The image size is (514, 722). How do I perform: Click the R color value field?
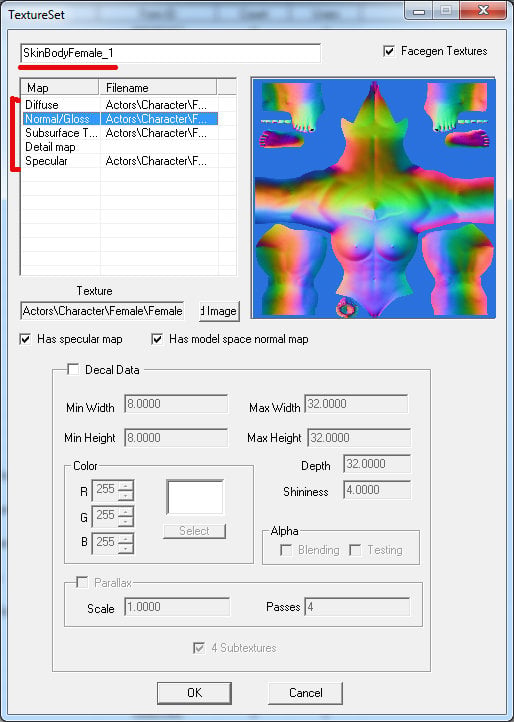tap(105, 491)
